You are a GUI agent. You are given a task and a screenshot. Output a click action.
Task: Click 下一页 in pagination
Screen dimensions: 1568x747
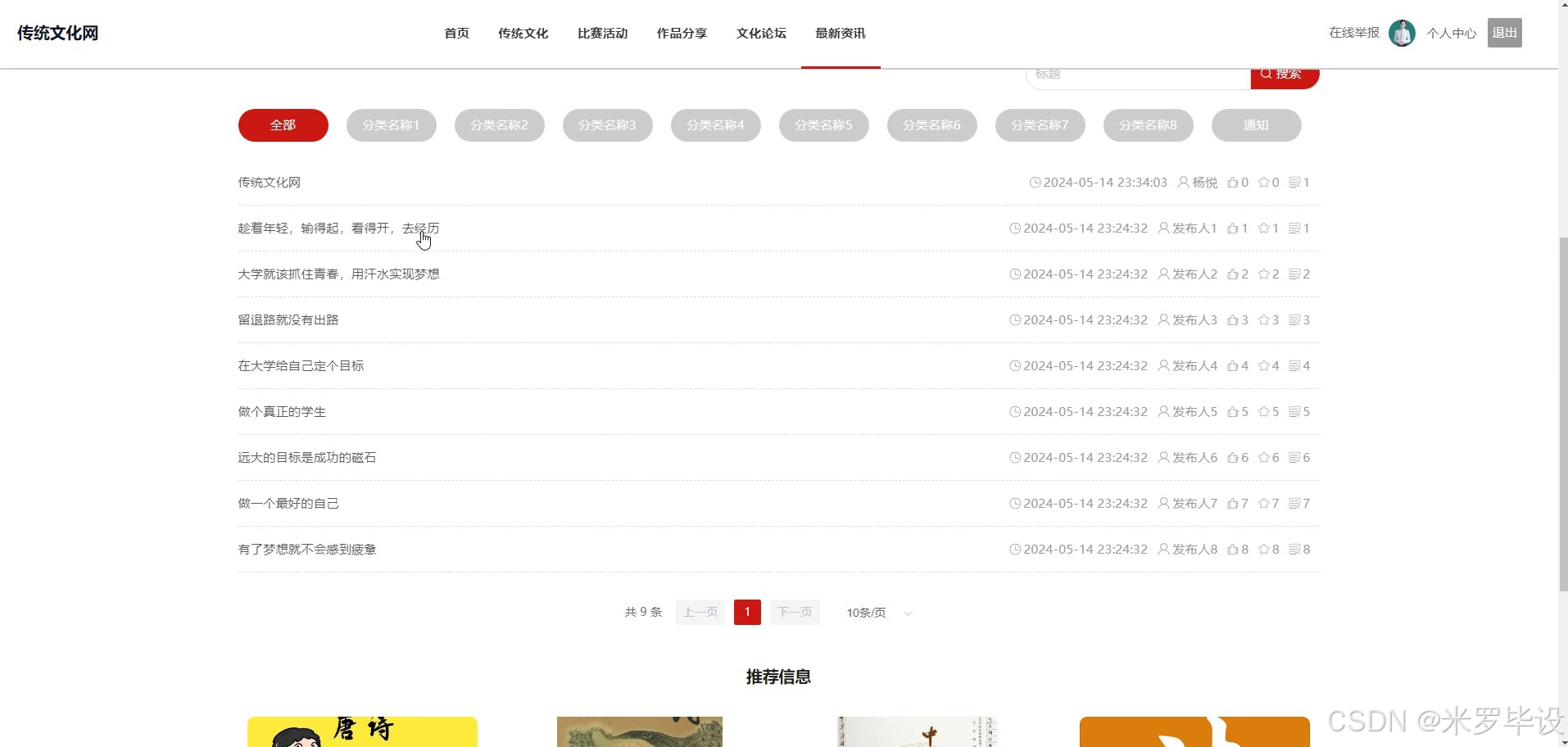click(794, 612)
